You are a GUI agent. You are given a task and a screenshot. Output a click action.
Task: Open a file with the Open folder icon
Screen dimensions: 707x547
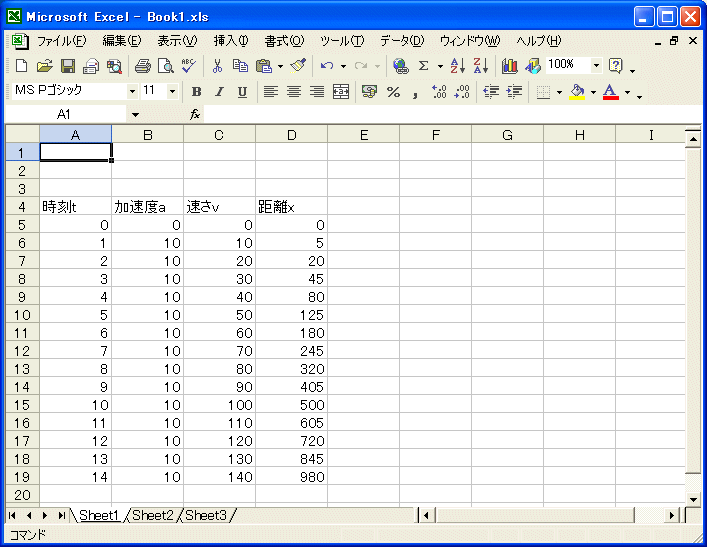pos(44,66)
